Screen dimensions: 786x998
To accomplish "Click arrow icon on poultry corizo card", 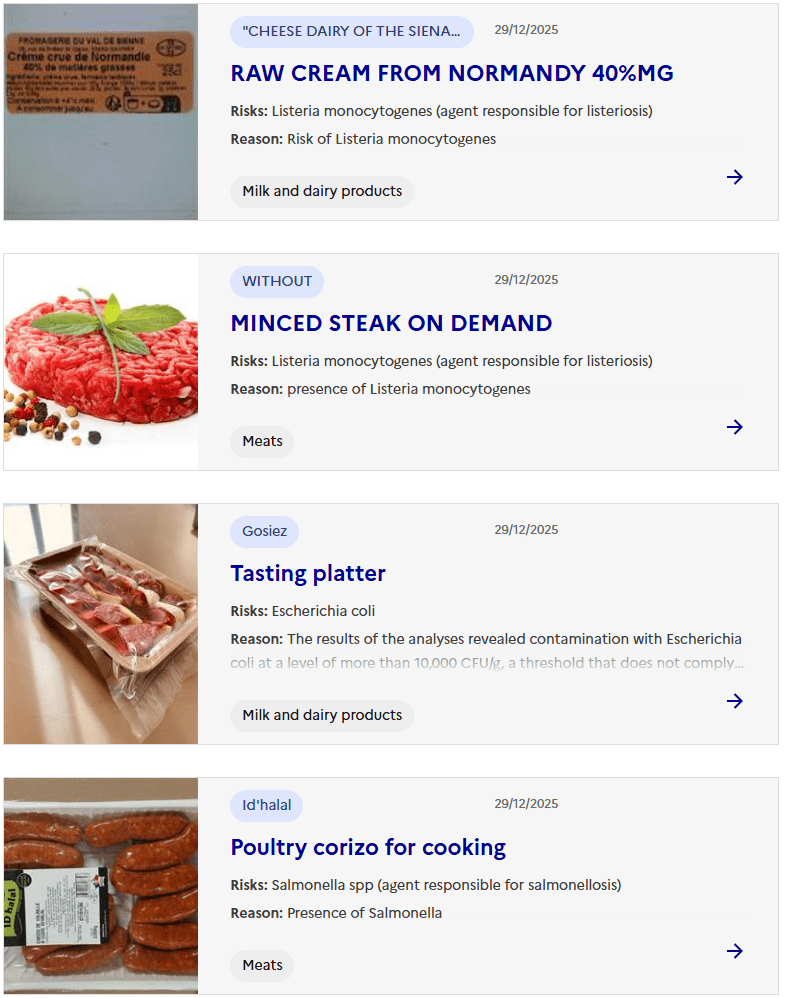I will pos(735,951).
